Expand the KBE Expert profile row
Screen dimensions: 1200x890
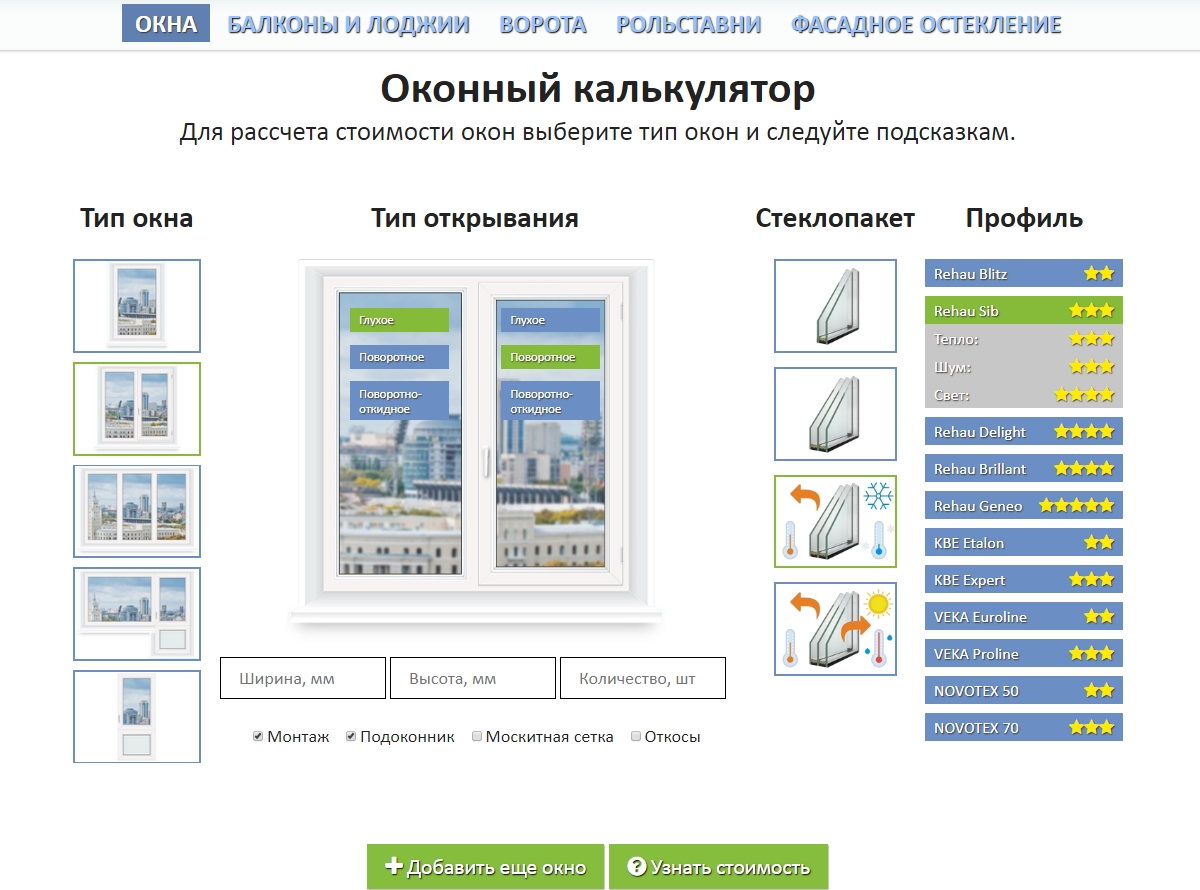(1023, 580)
